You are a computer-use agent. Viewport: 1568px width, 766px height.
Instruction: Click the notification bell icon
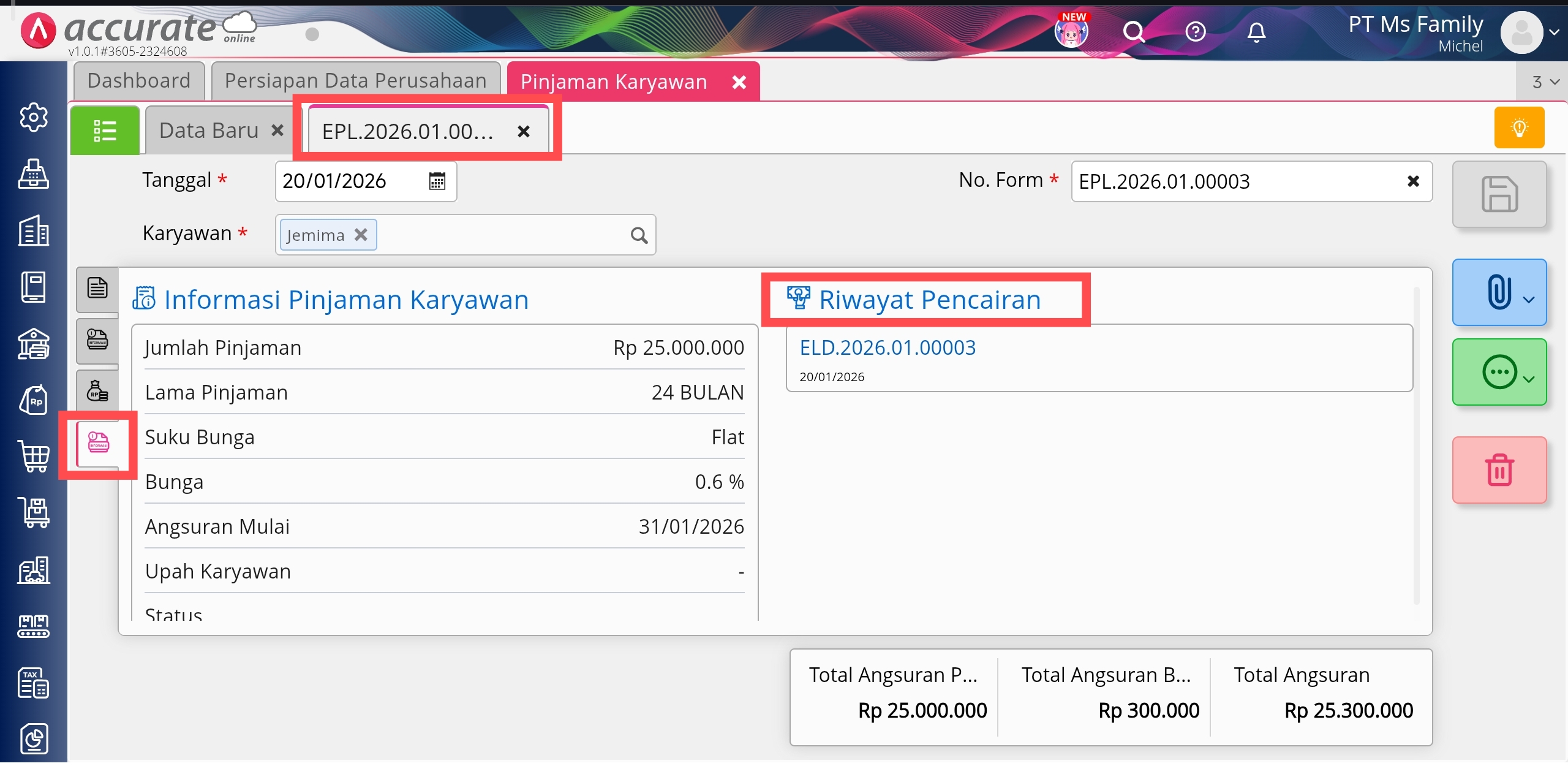click(1256, 32)
